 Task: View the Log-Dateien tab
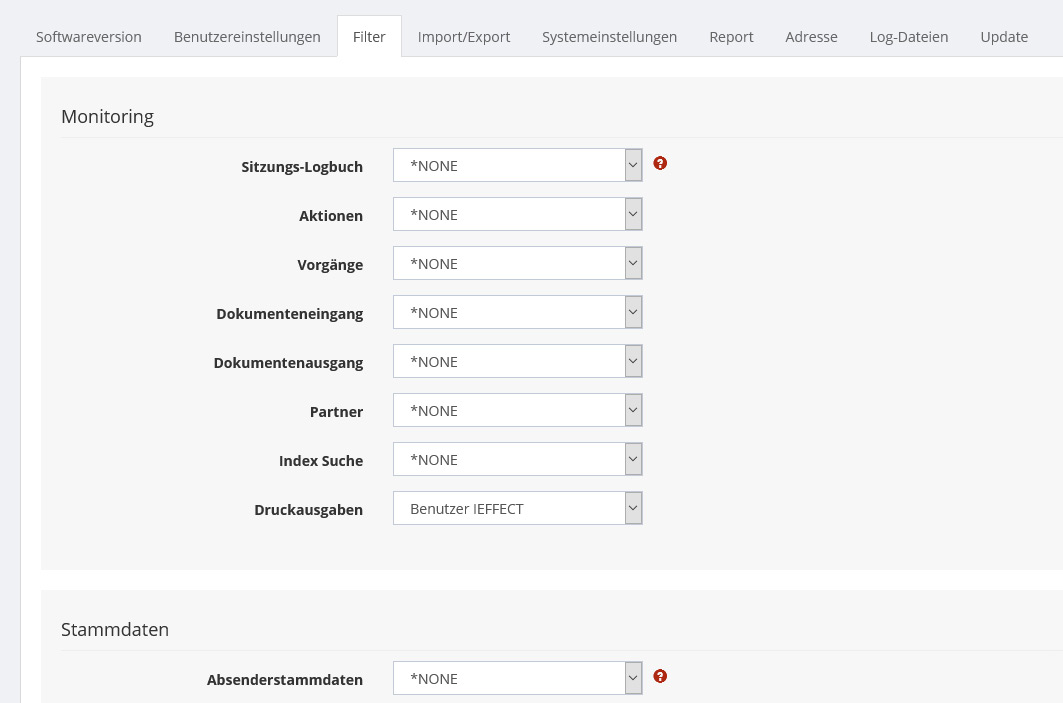click(x=908, y=37)
